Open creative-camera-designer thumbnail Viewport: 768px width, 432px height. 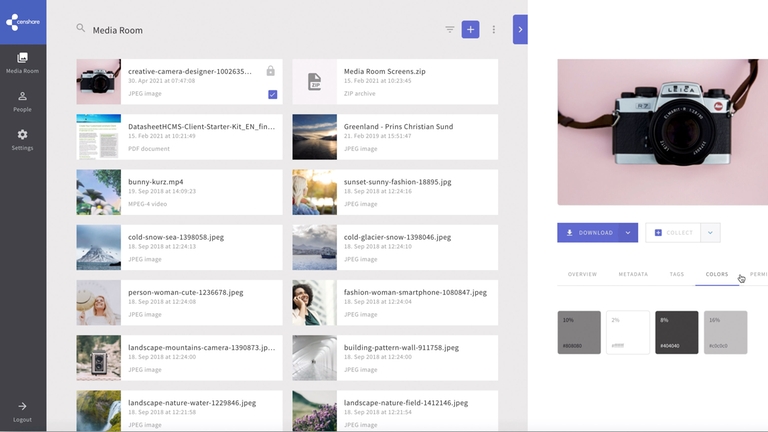pos(98,82)
